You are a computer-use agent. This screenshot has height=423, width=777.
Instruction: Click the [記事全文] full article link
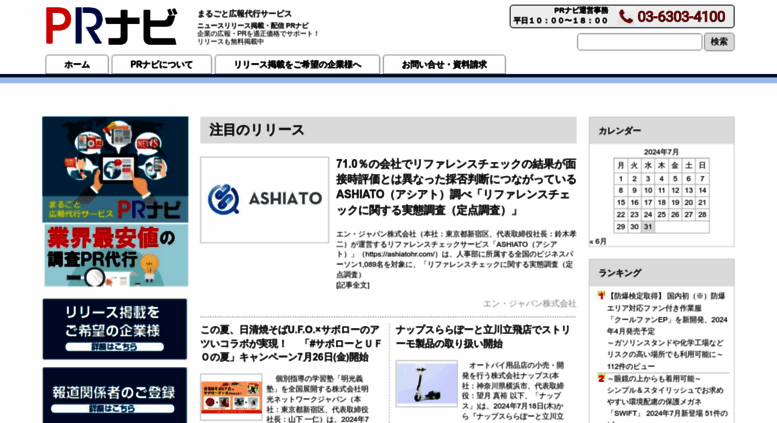point(353,285)
